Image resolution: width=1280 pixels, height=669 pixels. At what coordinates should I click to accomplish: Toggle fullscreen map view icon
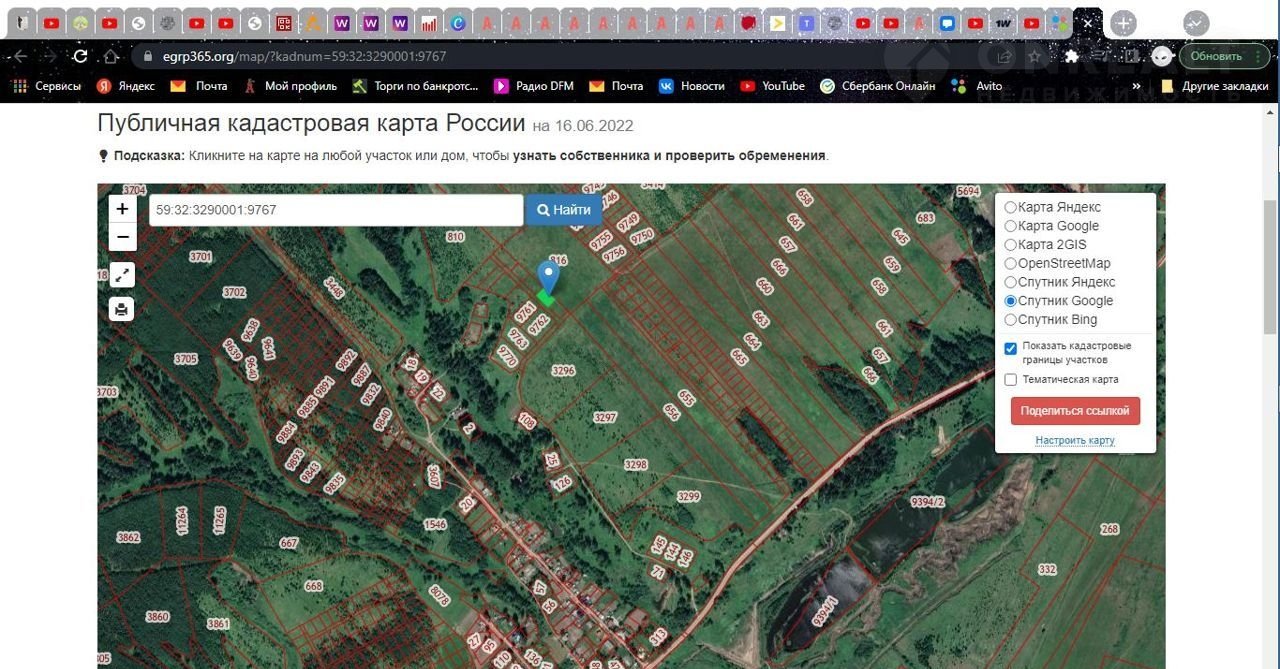122,275
